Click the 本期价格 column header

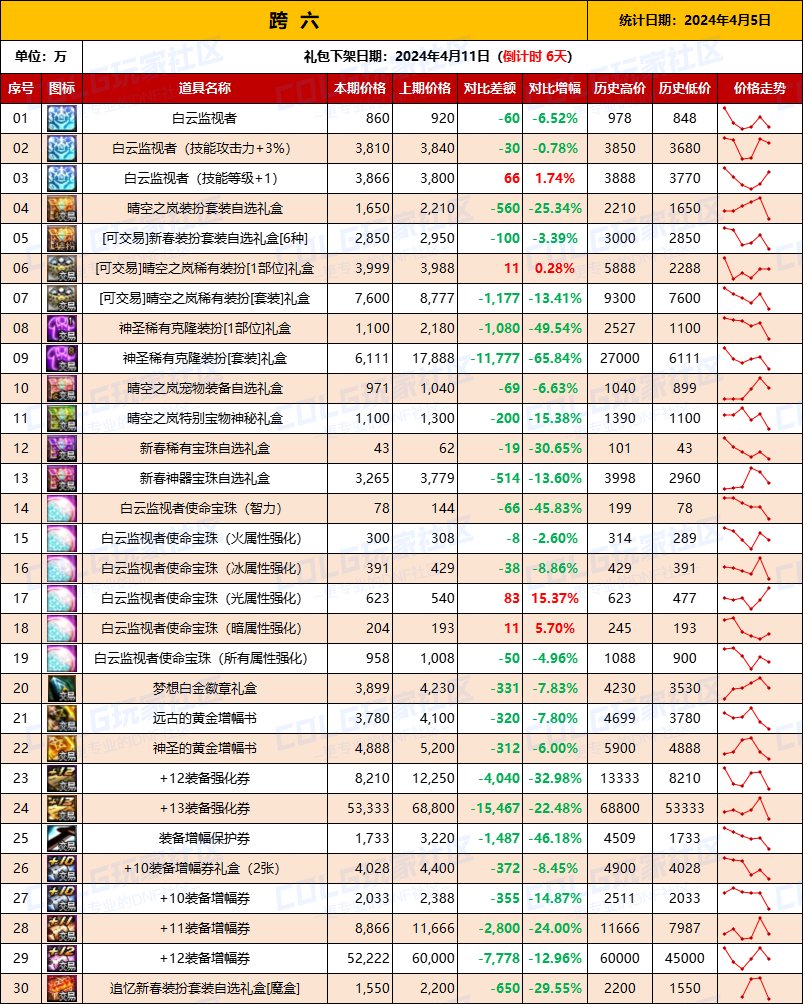click(x=360, y=88)
